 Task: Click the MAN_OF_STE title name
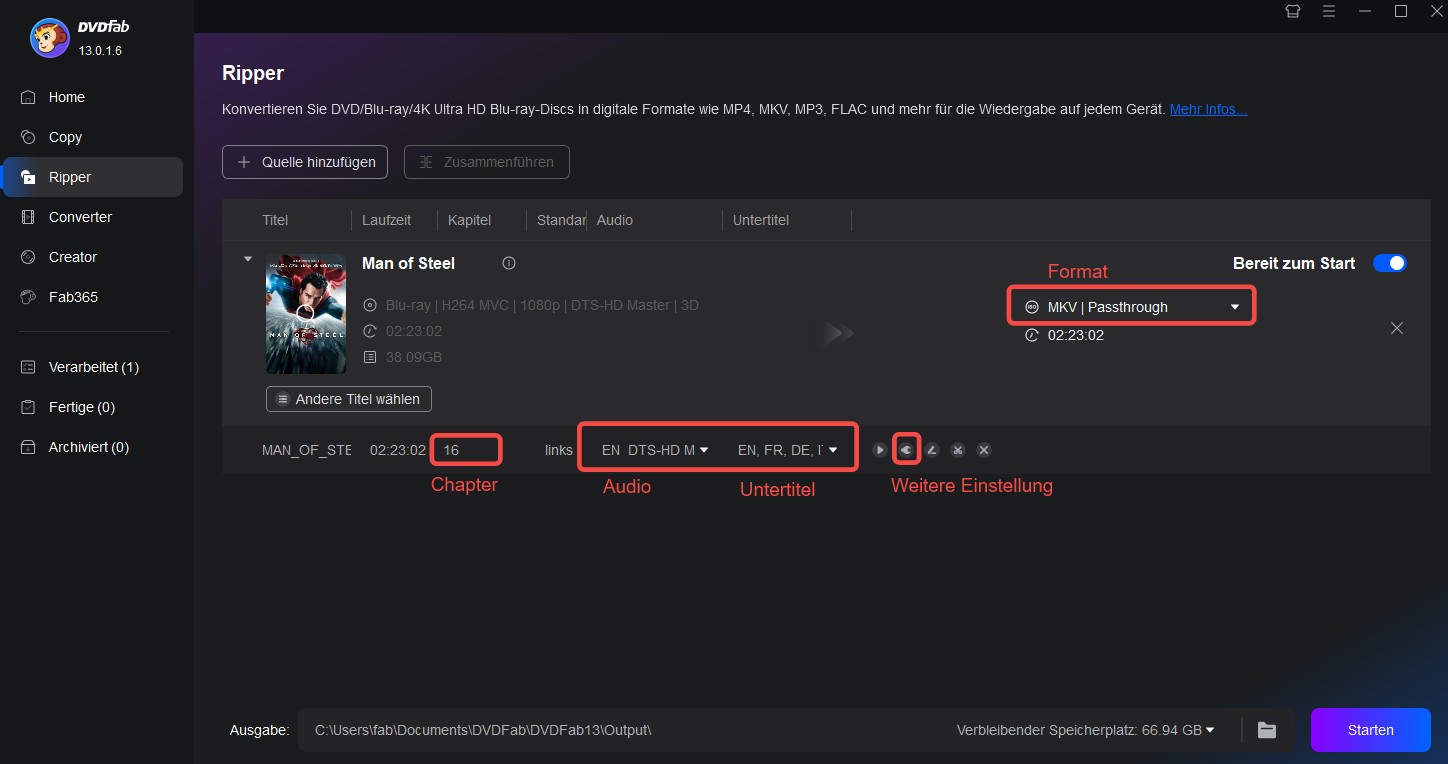[306, 450]
